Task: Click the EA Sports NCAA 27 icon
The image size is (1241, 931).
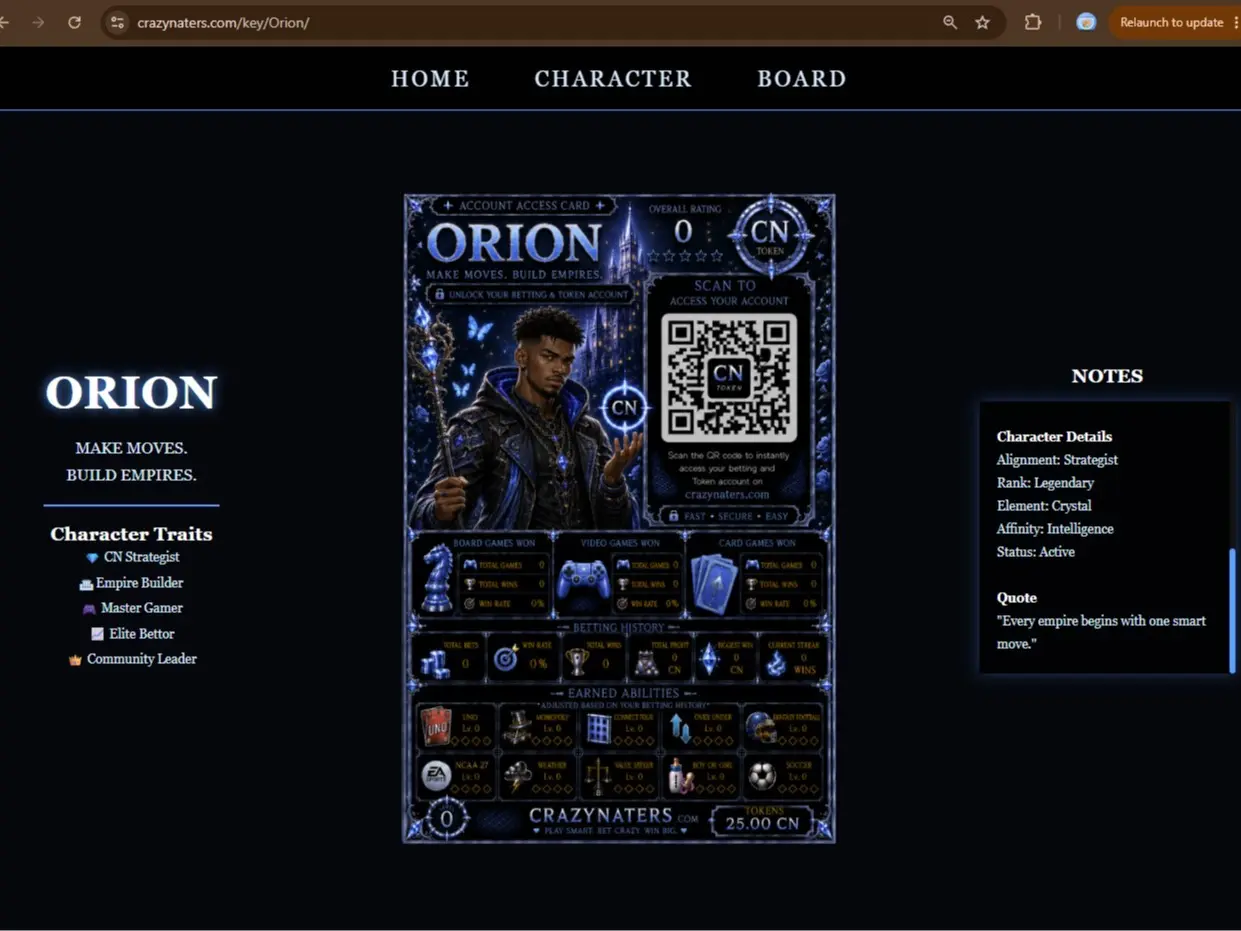Action: (x=436, y=776)
